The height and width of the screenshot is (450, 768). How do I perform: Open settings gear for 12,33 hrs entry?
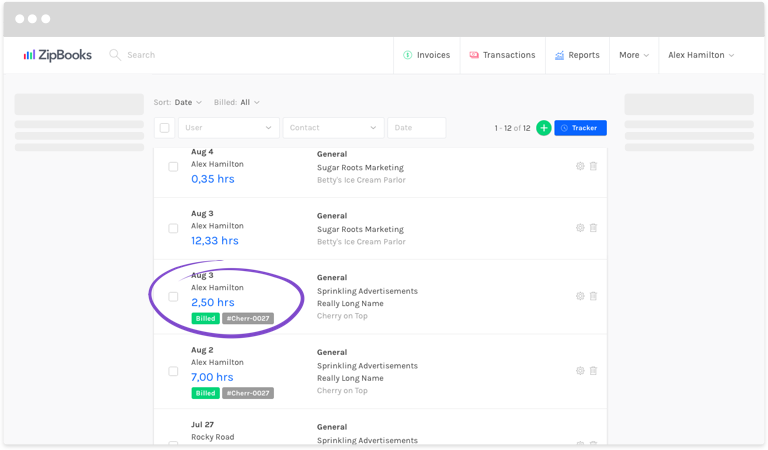580,228
